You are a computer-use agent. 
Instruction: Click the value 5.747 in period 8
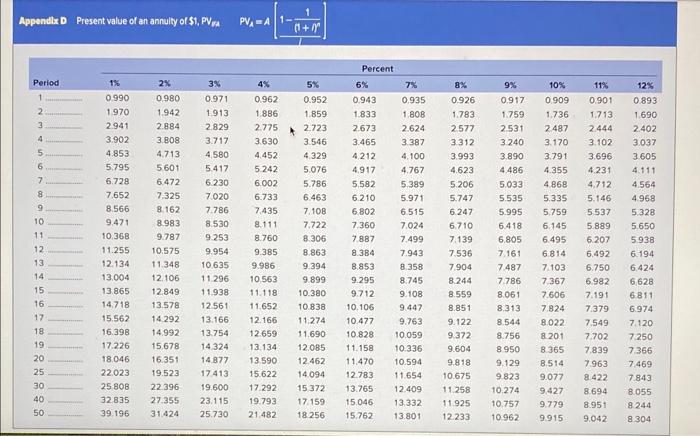[462, 198]
